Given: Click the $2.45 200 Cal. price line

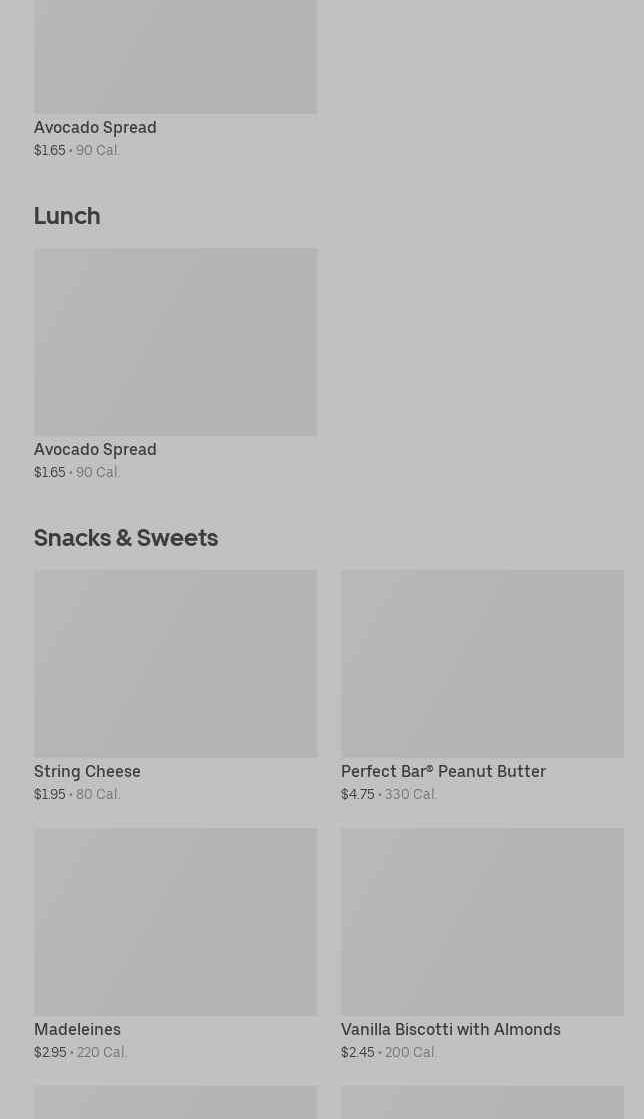Looking at the screenshot, I should coord(389,1053).
